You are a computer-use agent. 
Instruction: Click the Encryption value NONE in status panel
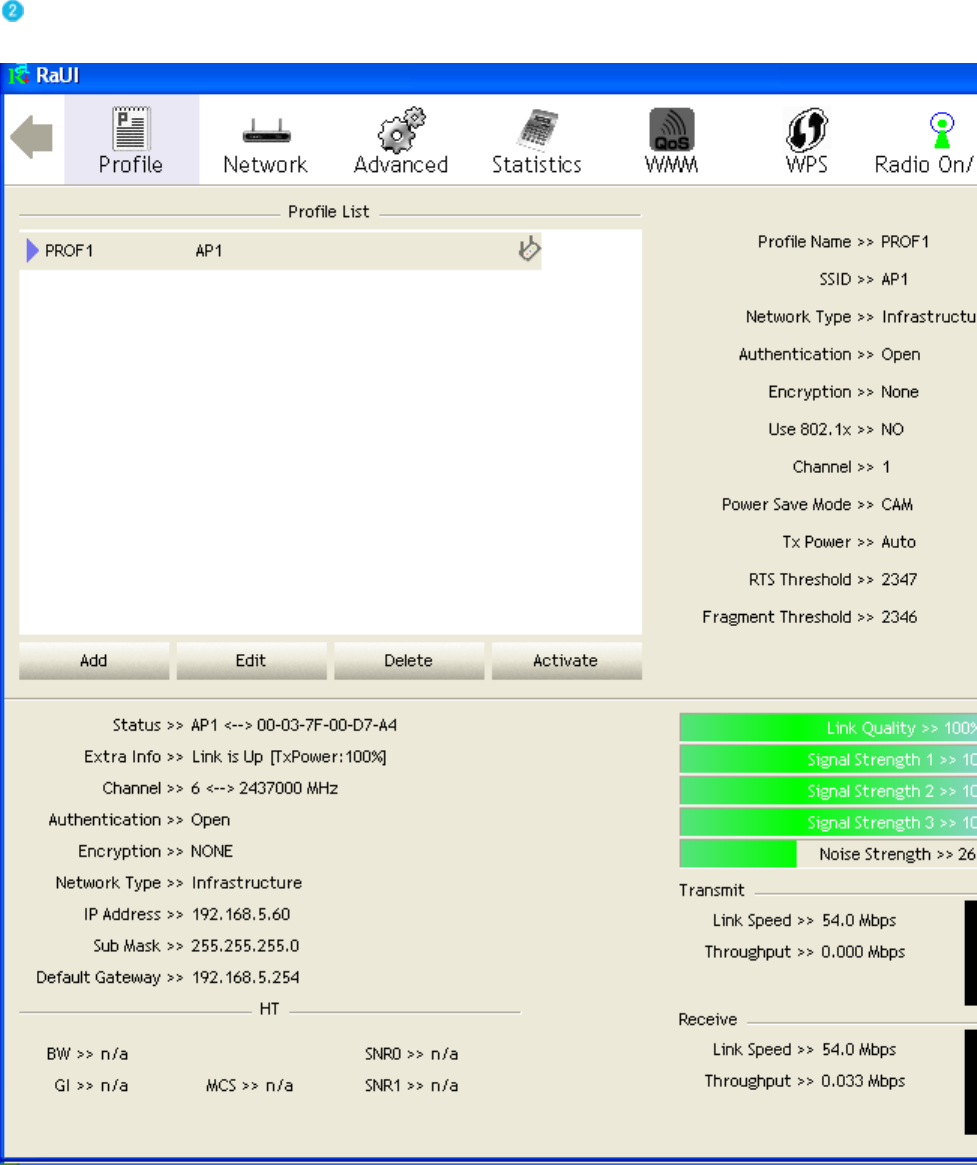point(212,851)
